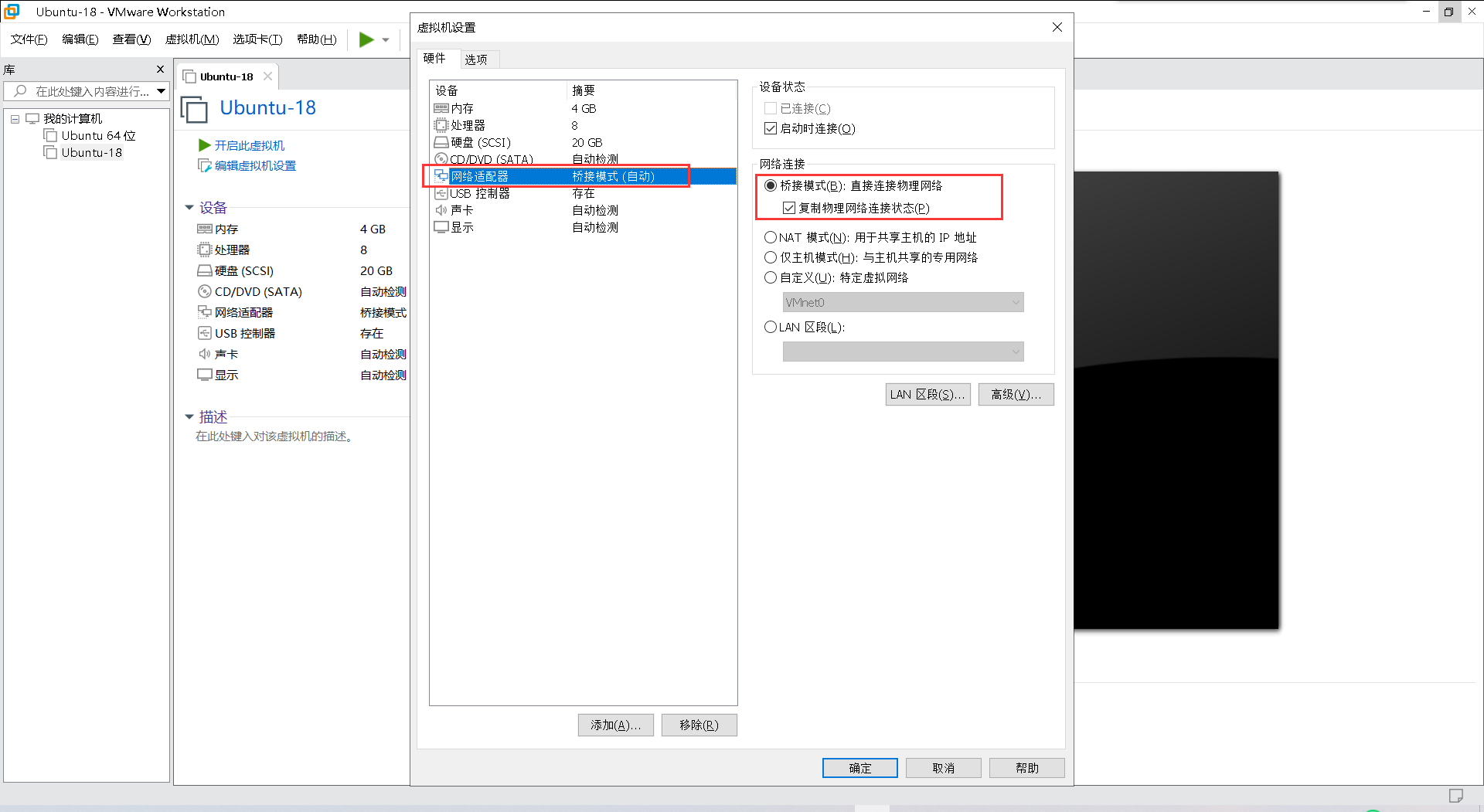
Task: Close the library panel with X
Action: coord(161,70)
